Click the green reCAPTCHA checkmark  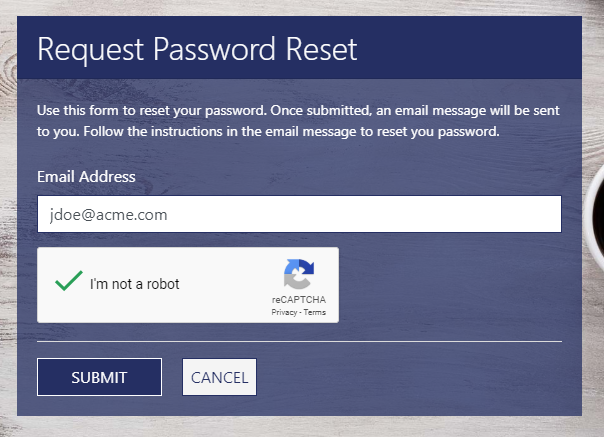pyautogui.click(x=68, y=282)
